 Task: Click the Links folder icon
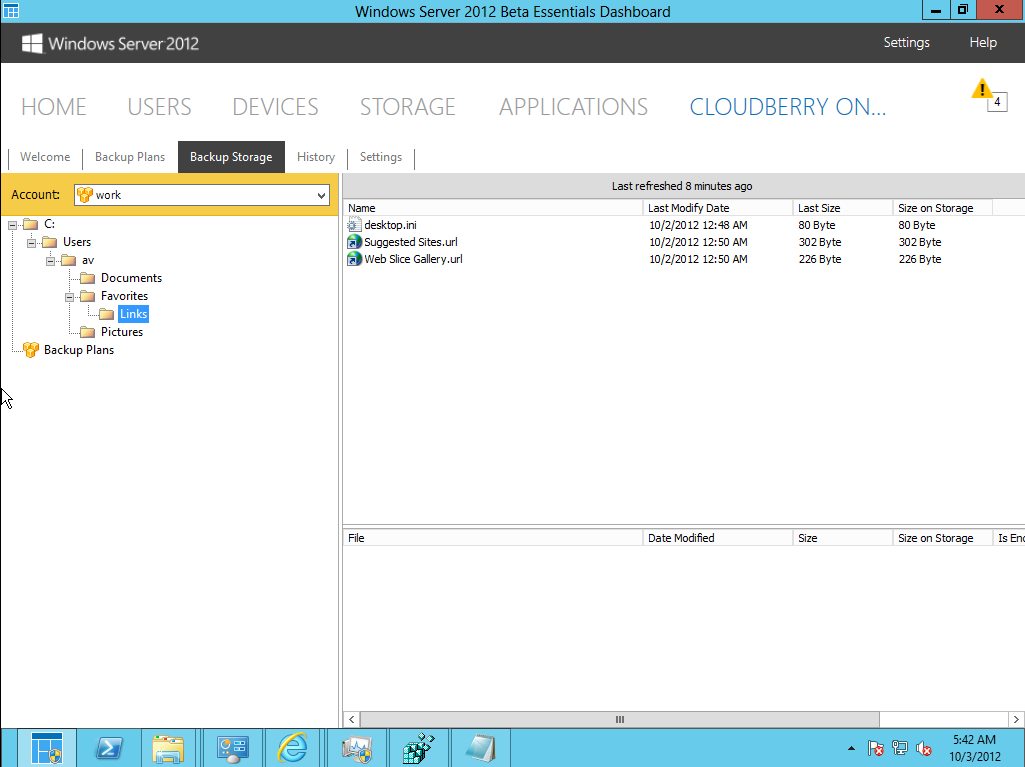107,315
